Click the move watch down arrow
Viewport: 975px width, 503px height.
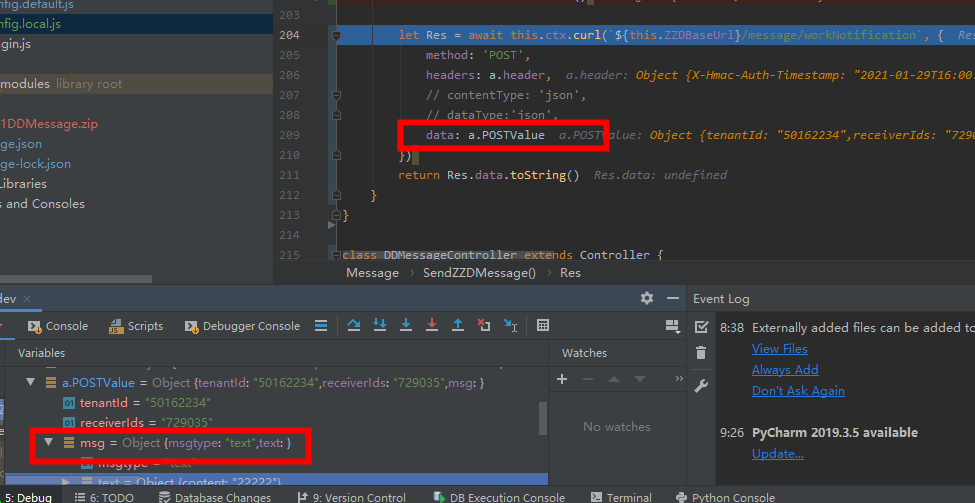click(640, 379)
